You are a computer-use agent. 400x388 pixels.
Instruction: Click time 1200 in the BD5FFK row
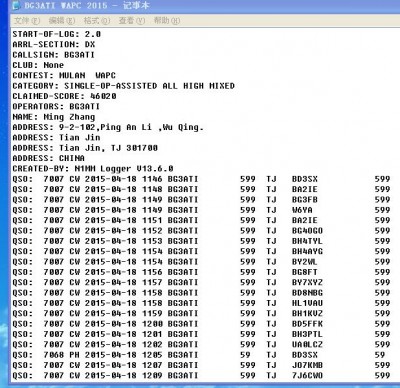[152, 324]
